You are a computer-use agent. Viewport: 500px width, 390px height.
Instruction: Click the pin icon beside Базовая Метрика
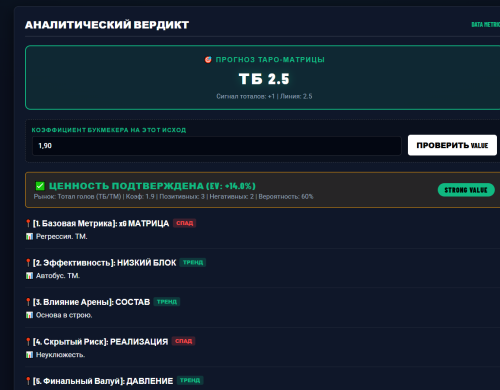coord(28,223)
